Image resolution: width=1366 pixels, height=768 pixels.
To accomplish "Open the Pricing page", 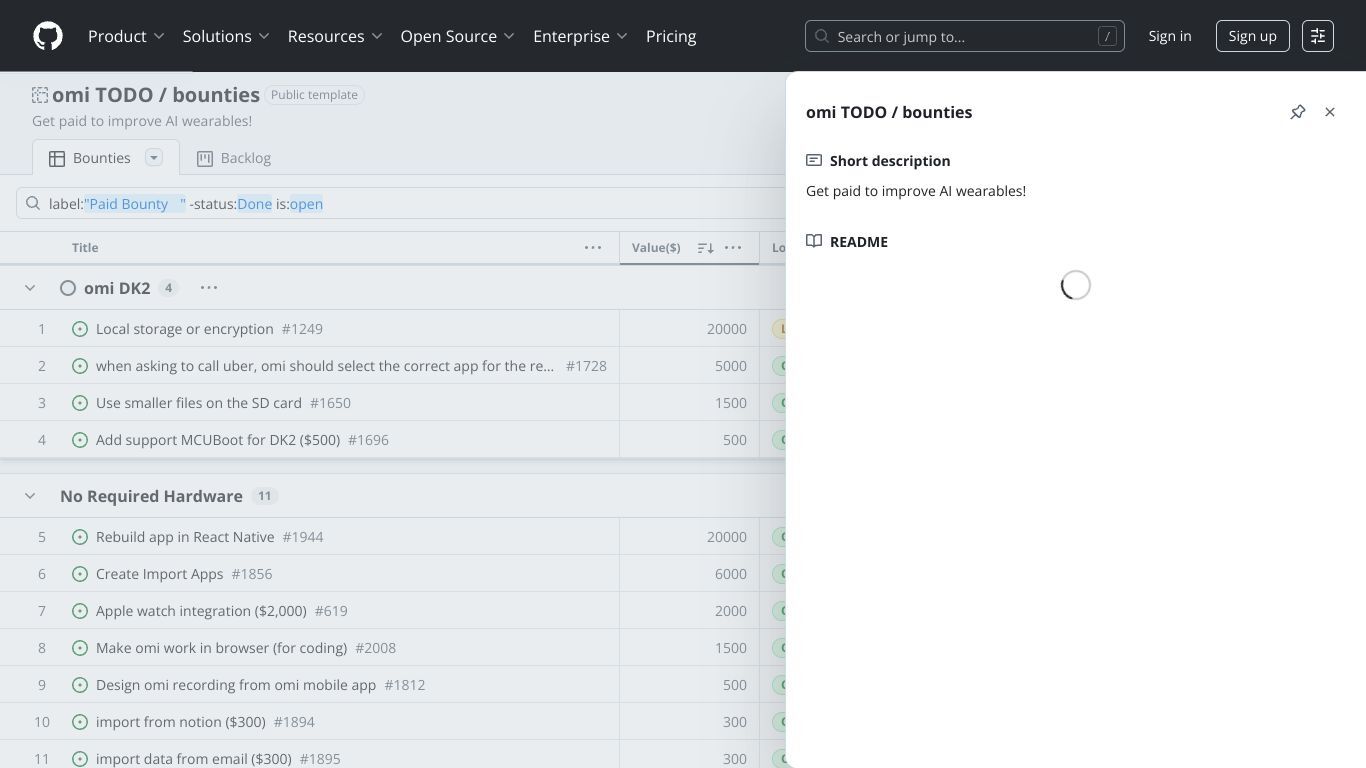I will pos(671,36).
